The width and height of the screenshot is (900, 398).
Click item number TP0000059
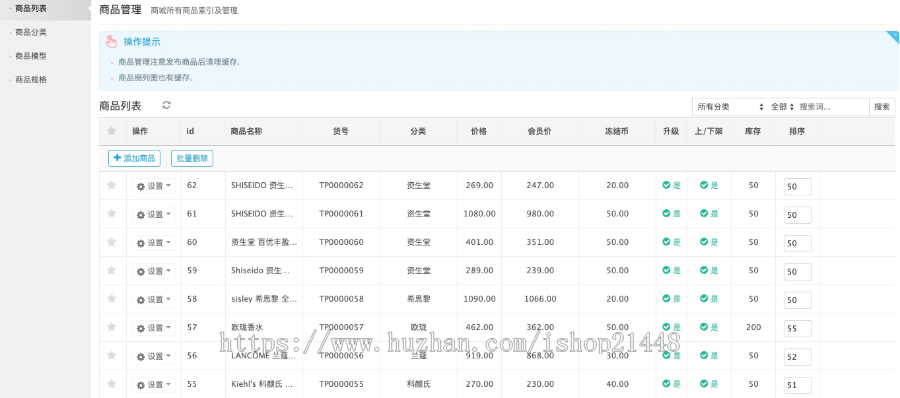click(x=341, y=271)
